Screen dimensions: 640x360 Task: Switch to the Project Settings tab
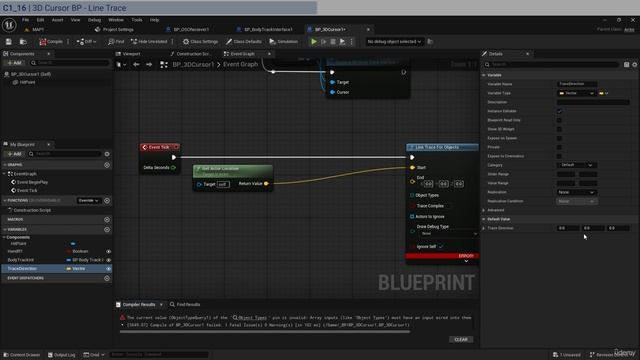coord(114,29)
